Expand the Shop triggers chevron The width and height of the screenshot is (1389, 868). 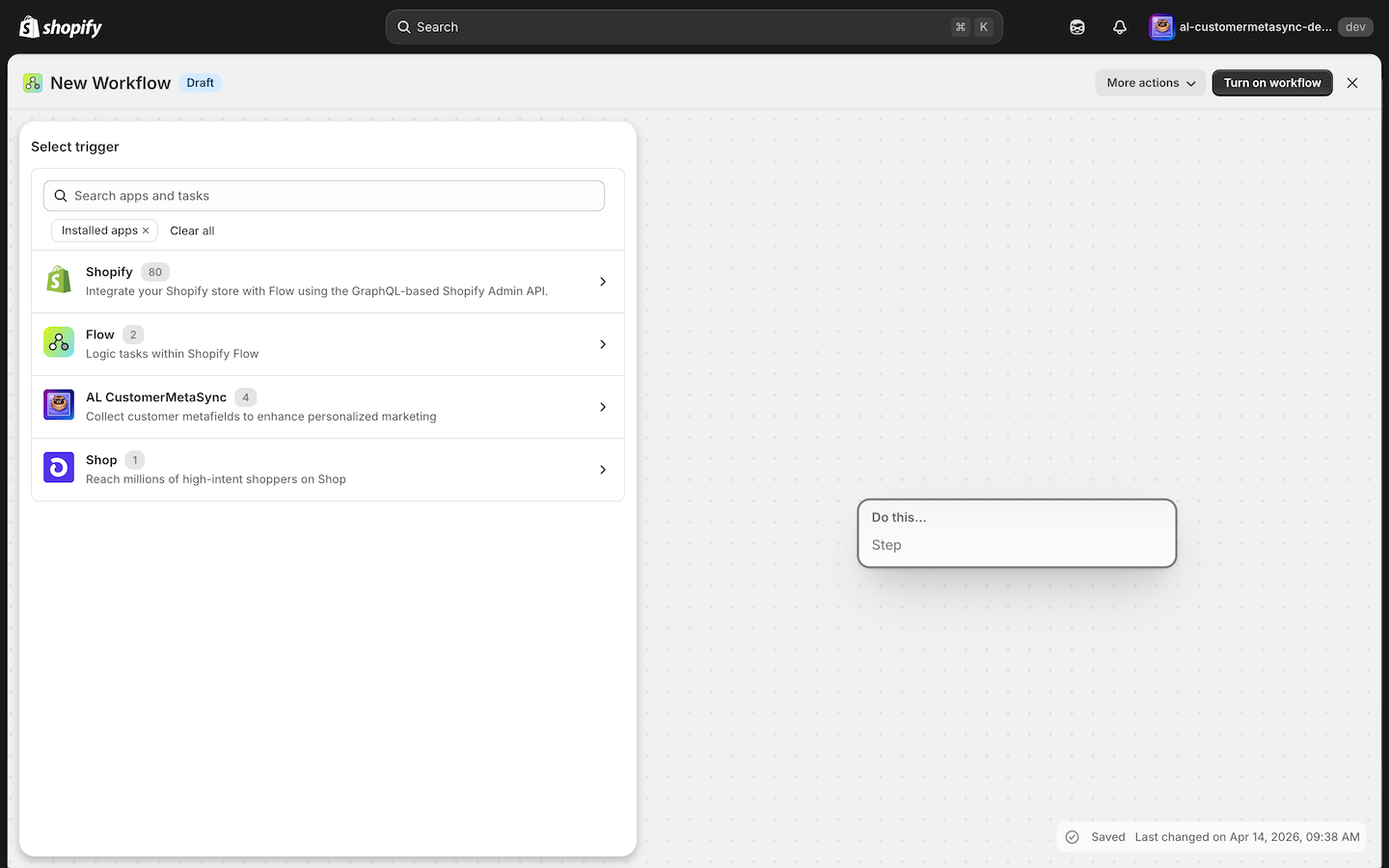(x=603, y=470)
